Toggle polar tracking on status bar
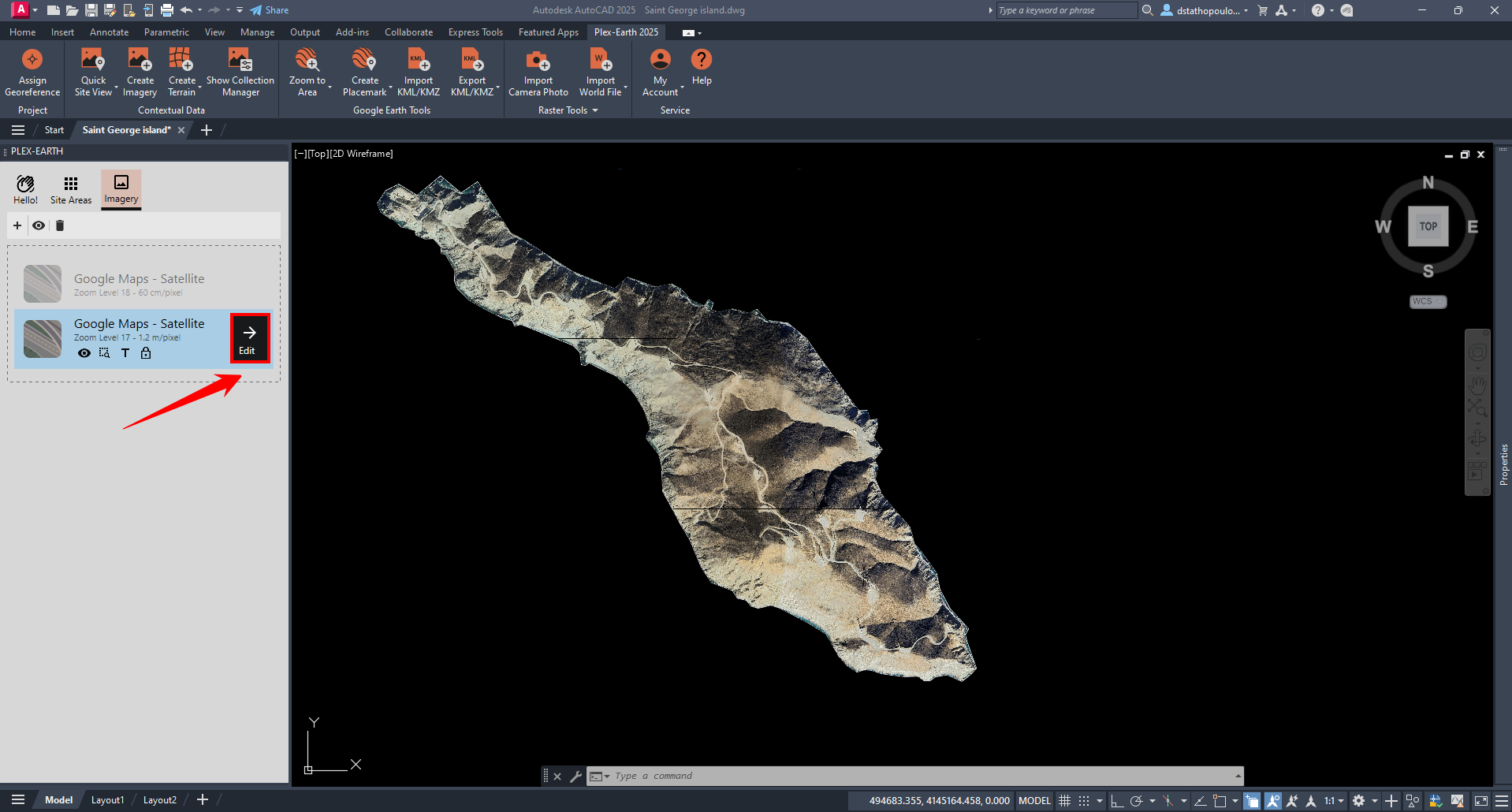This screenshot has width=1512, height=812. click(1136, 800)
